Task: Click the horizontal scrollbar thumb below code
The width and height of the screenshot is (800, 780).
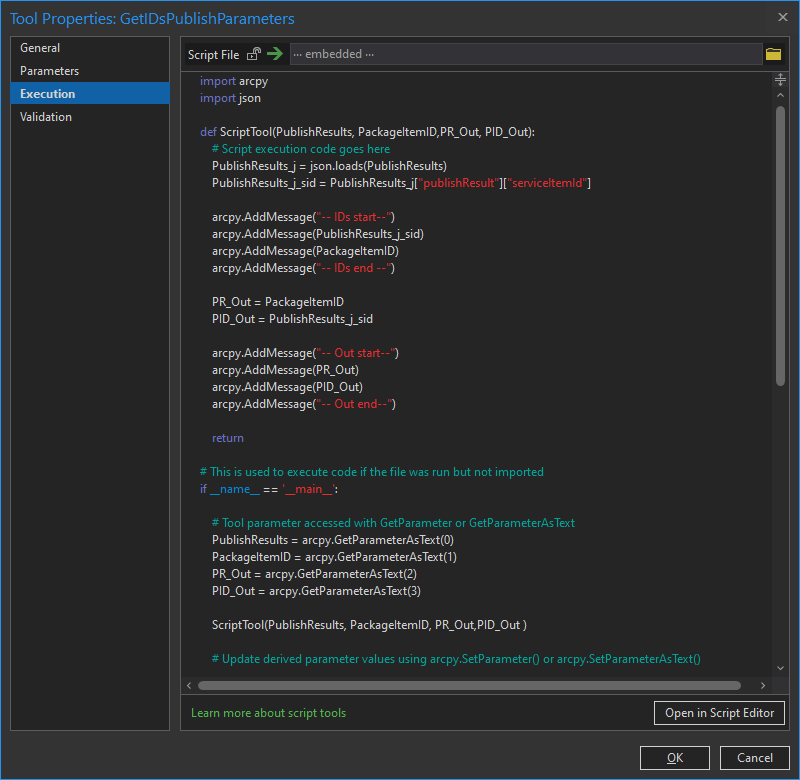Action: tap(469, 685)
